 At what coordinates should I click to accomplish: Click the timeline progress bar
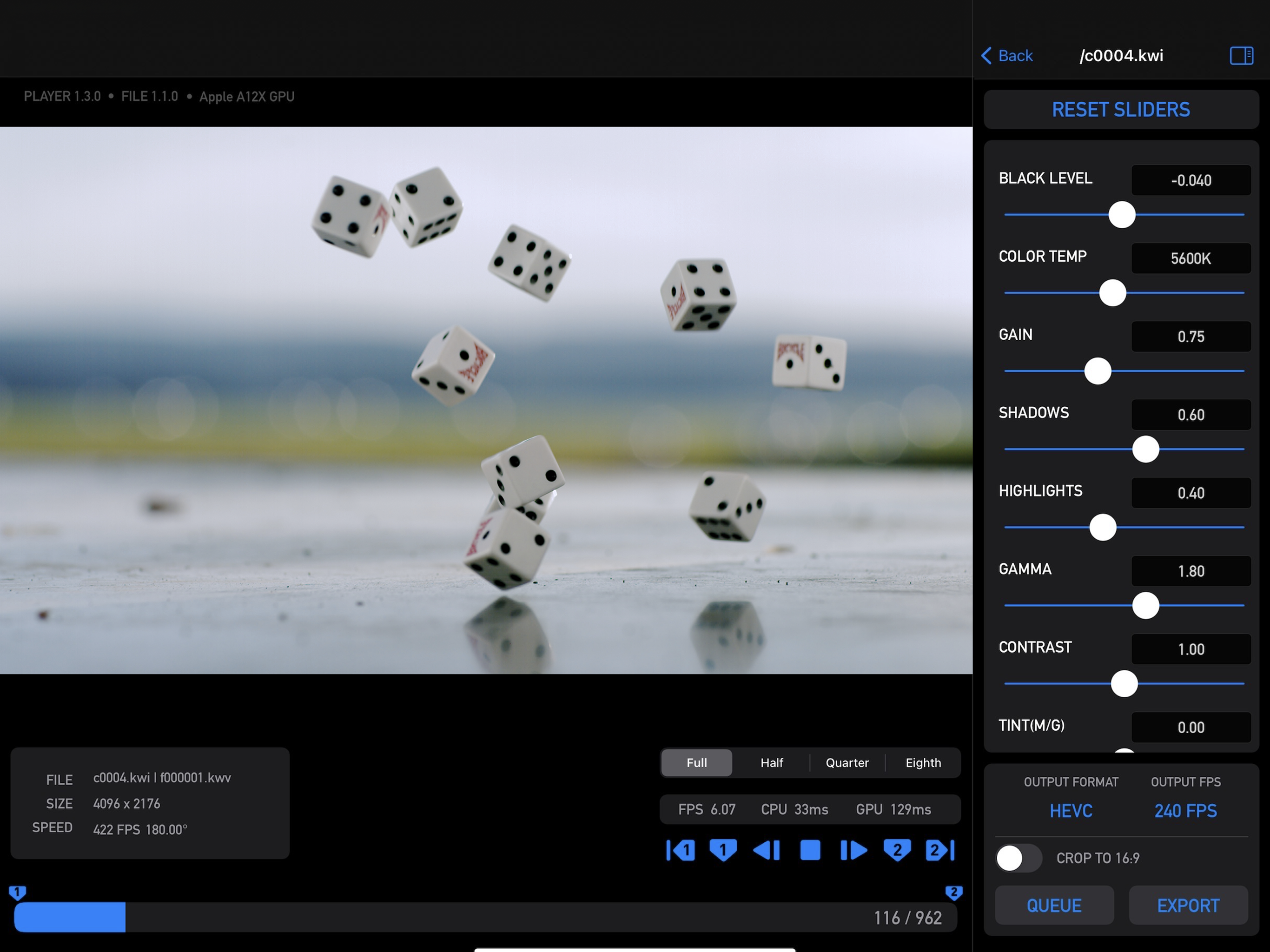tap(485, 917)
